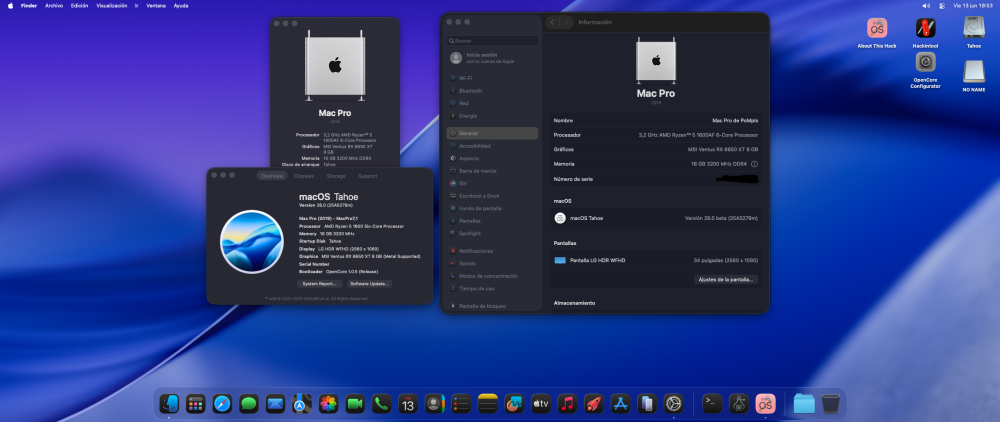Click Inicia sesión Apple account

[490, 58]
